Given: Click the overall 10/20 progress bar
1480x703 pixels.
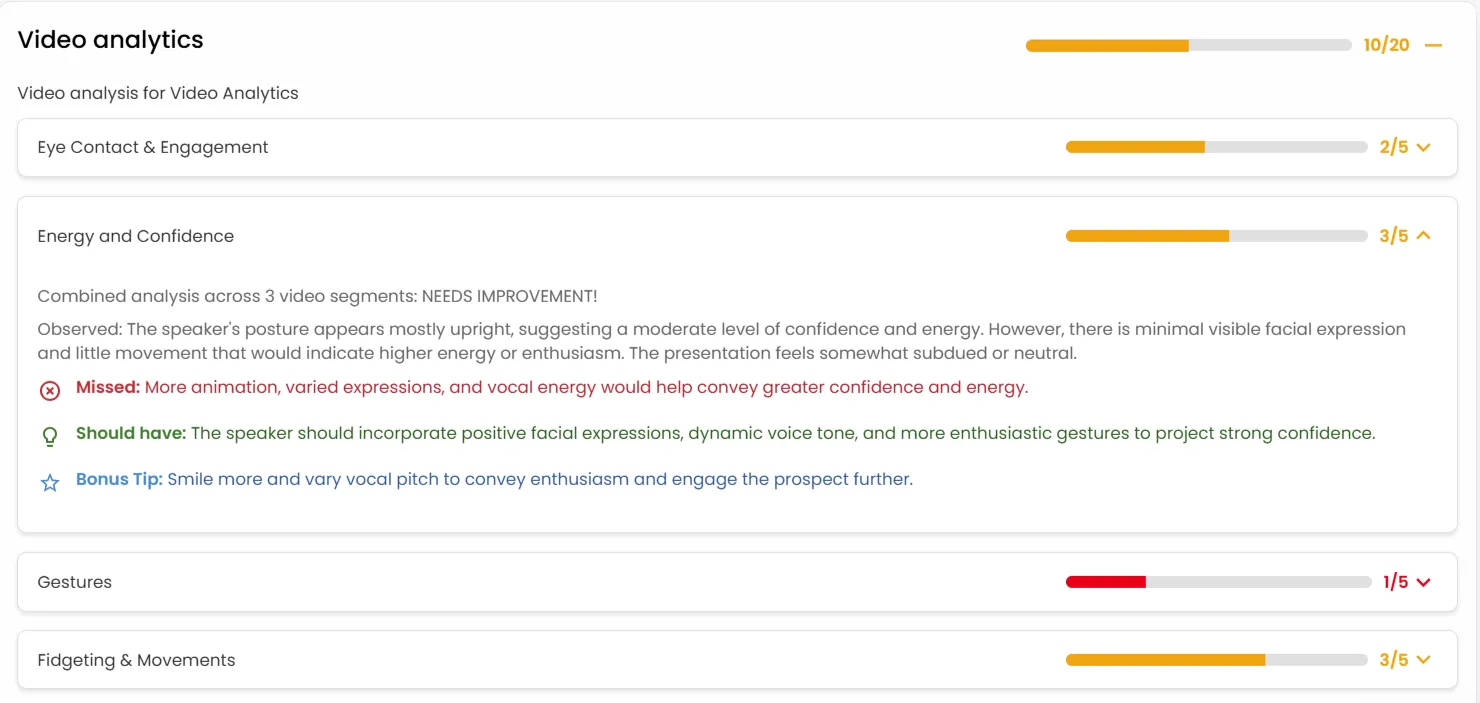Looking at the screenshot, I should pyautogui.click(x=1188, y=45).
